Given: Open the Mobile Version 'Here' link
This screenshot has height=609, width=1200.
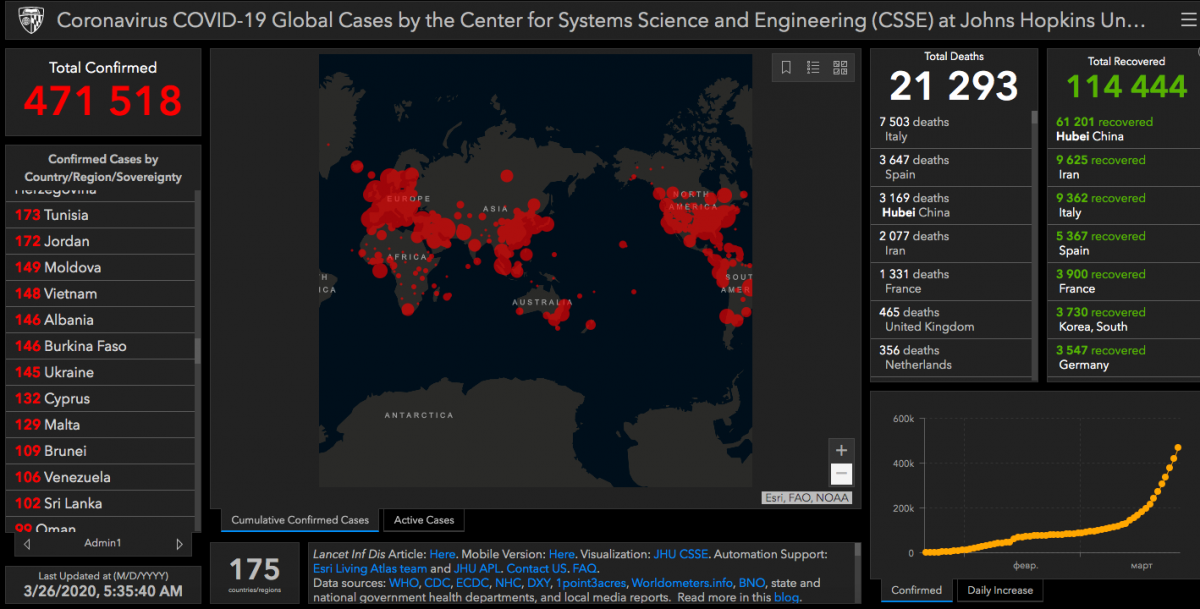Looking at the screenshot, I should click(561, 554).
